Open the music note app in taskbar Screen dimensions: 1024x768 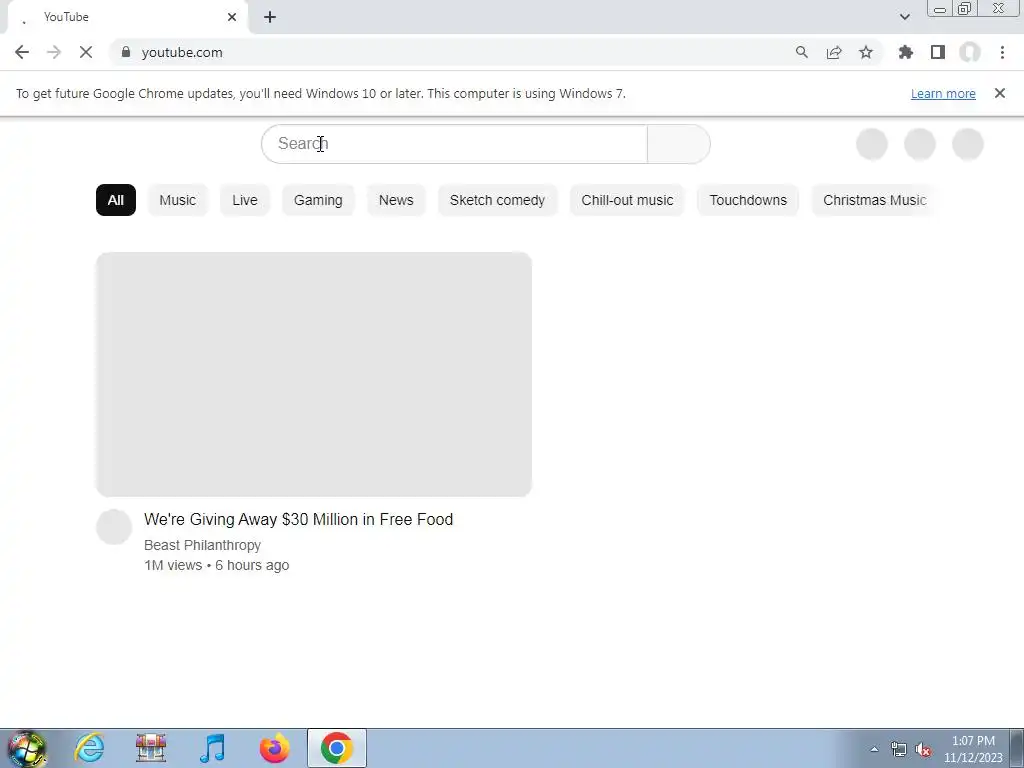pos(212,748)
